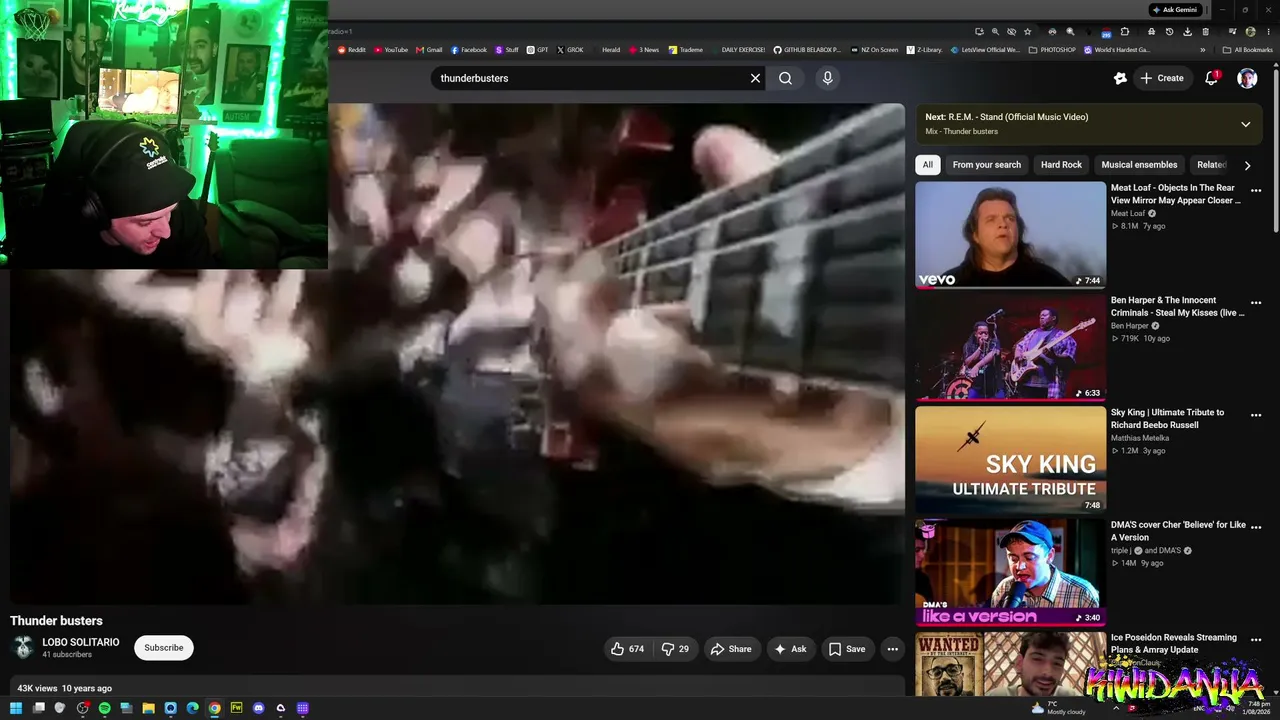Open Spotify from the taskbar
The image size is (1280, 720).
pos(104,708)
